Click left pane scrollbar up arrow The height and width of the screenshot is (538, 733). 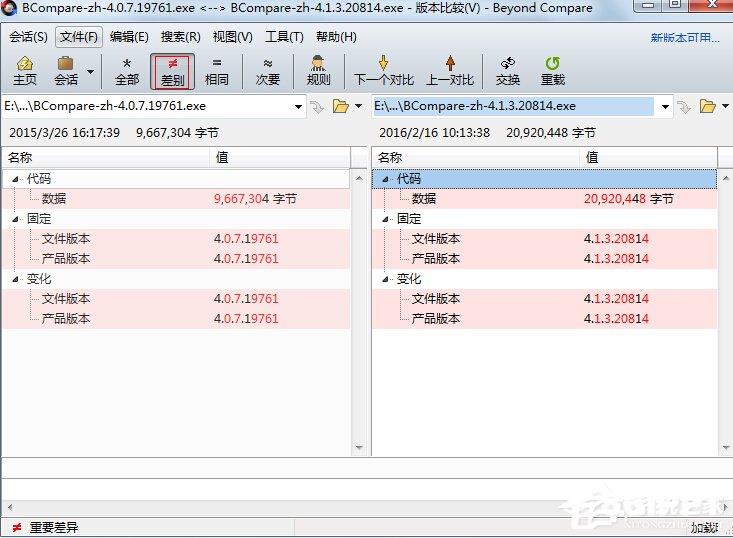[359, 178]
